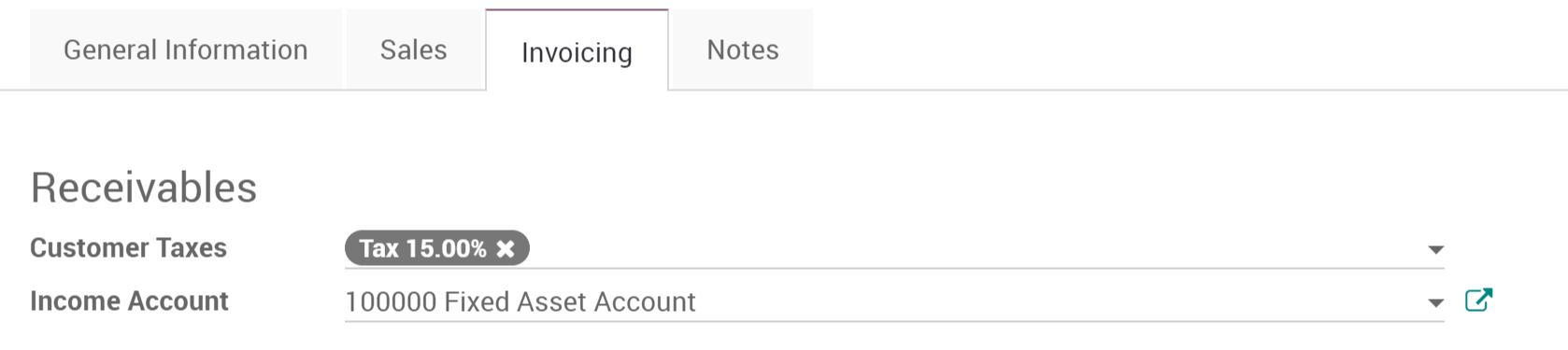This screenshot has width=1568, height=350.
Task: Remove the Tax 15.00% tag
Action: coord(506,248)
